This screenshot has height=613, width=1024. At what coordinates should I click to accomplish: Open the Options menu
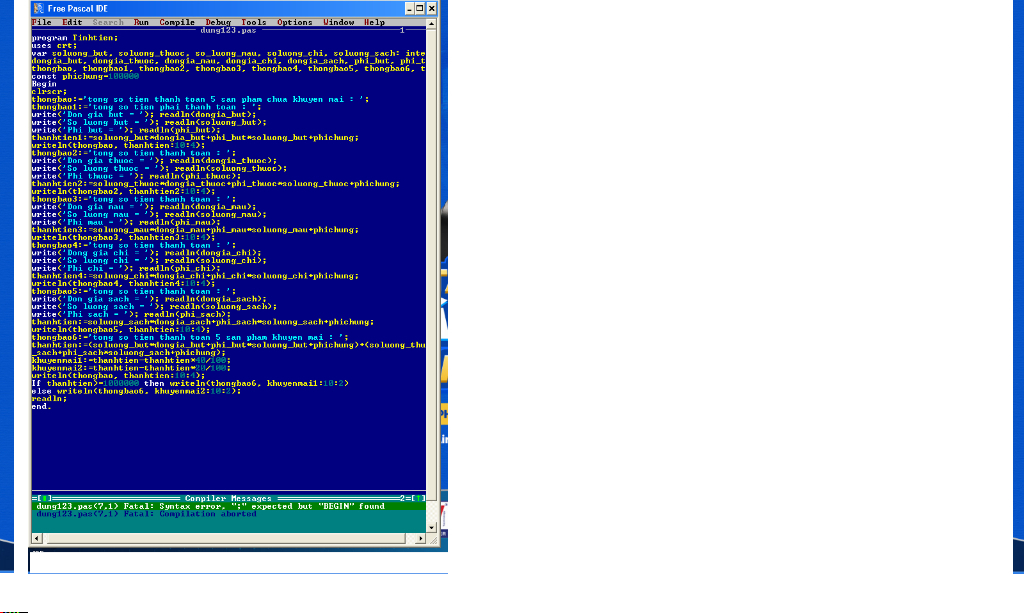tap(295, 22)
